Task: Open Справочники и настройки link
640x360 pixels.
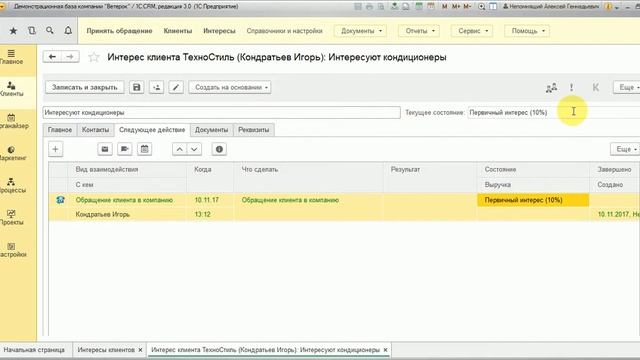Action: 284,31
